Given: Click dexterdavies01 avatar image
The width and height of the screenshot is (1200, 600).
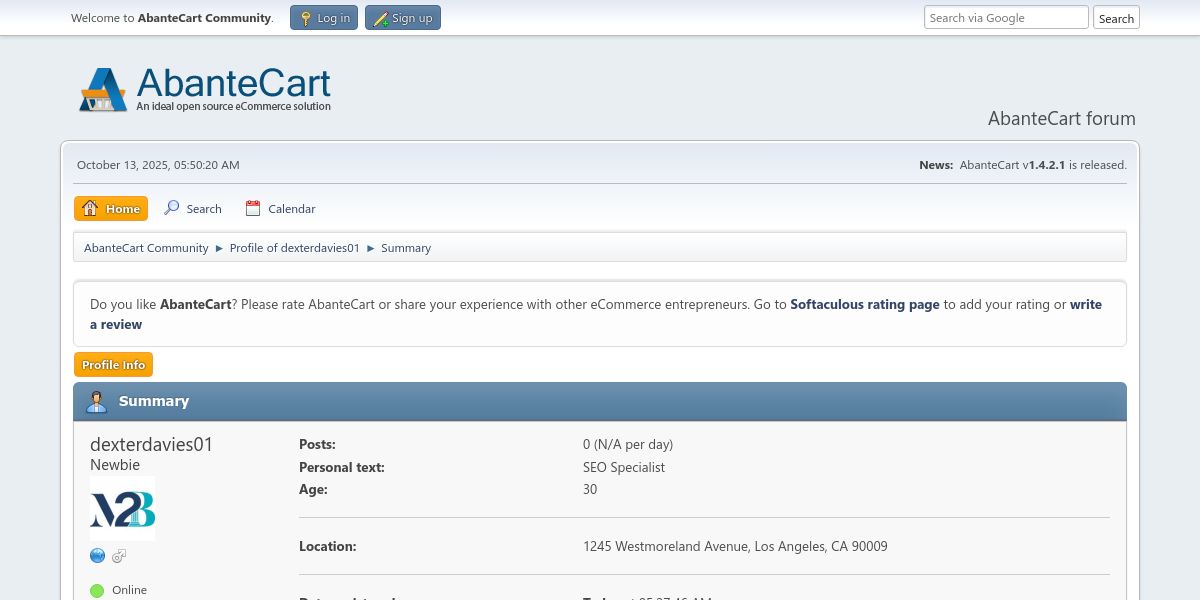Looking at the screenshot, I should (122, 508).
